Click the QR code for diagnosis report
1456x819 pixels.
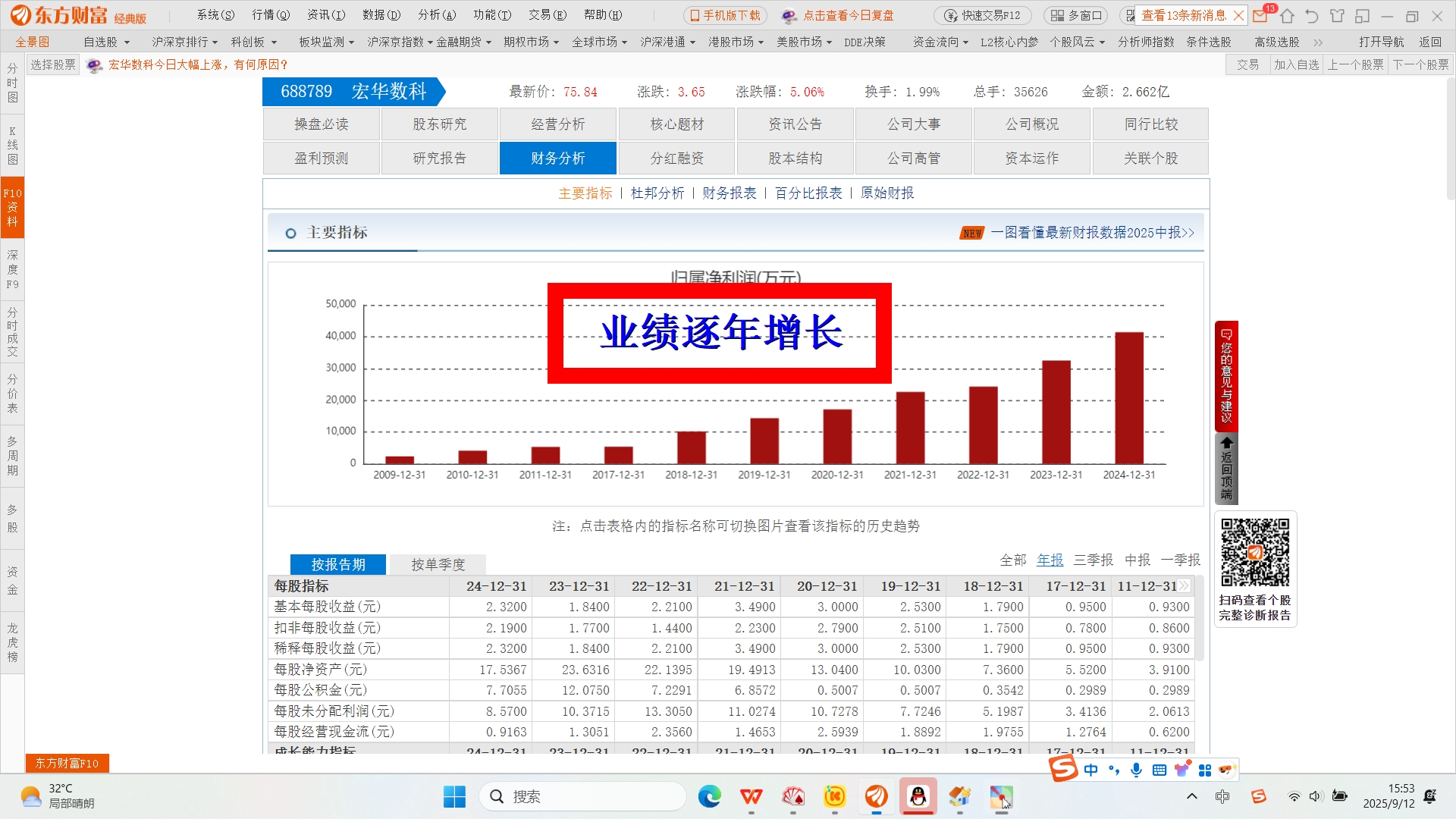[1255, 552]
